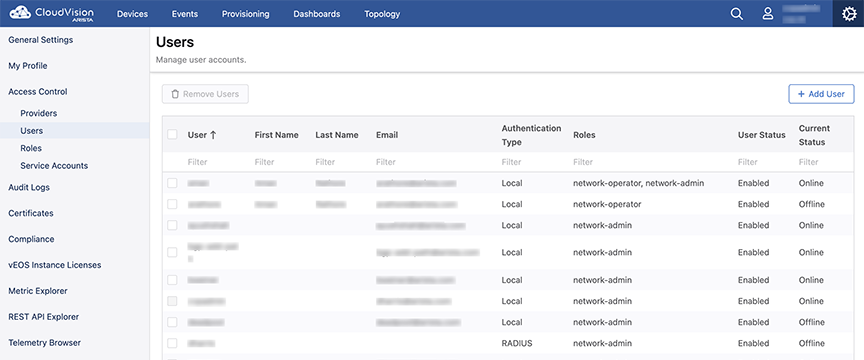Open Service Accounts in the sidebar
864x360 pixels.
click(54, 165)
